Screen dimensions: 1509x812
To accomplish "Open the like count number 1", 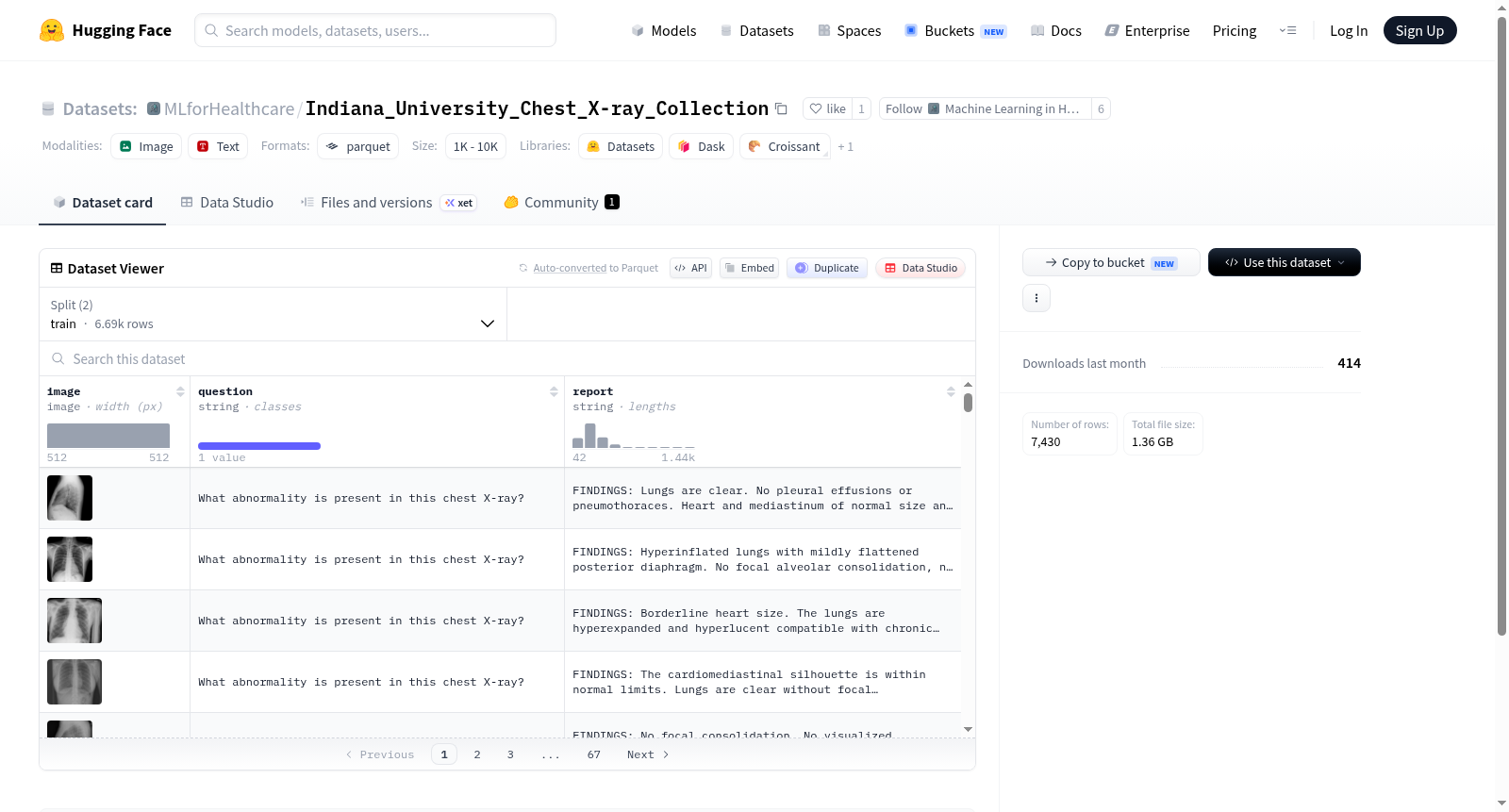I will pyautogui.click(x=861, y=108).
